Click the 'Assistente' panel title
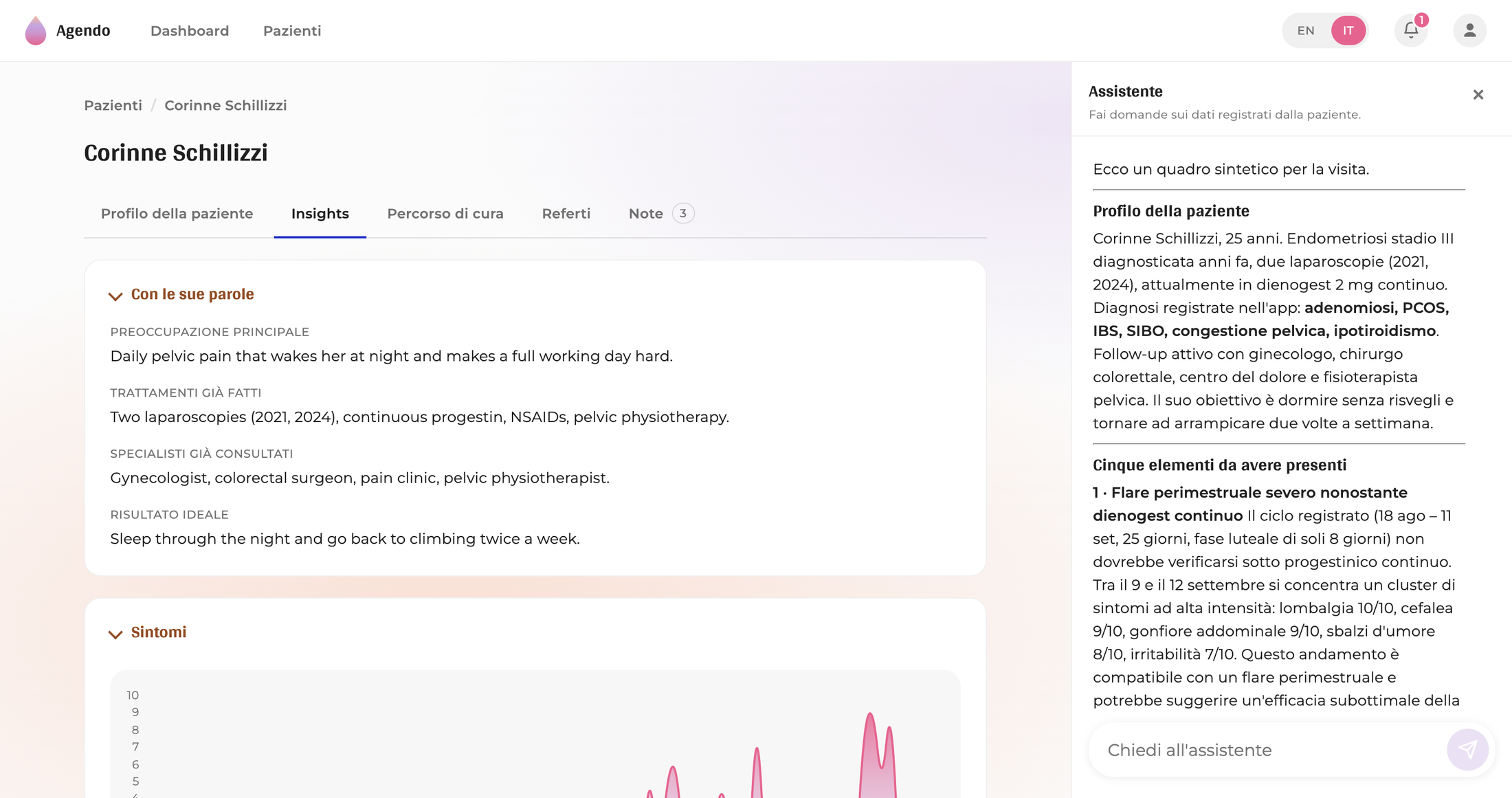This screenshot has width=1512, height=798. click(1125, 91)
